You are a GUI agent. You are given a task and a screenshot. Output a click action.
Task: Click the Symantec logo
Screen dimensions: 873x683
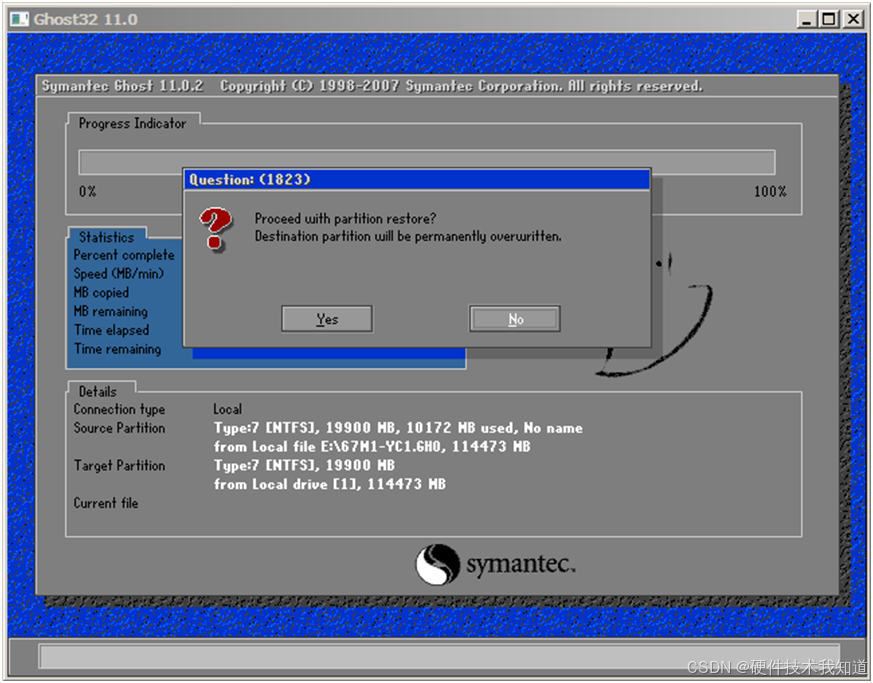click(495, 564)
